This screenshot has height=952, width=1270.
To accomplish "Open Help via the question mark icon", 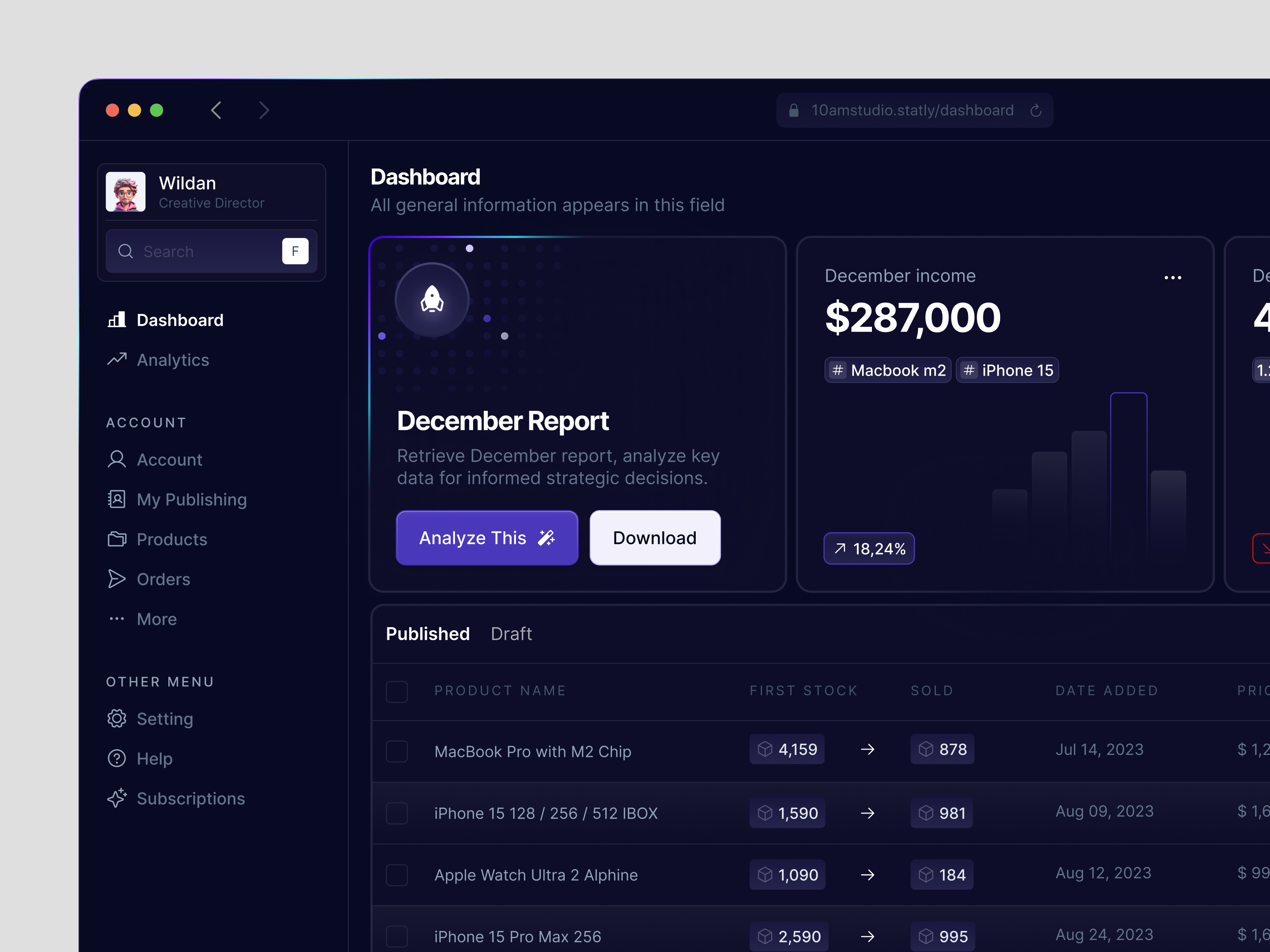I will click(117, 758).
